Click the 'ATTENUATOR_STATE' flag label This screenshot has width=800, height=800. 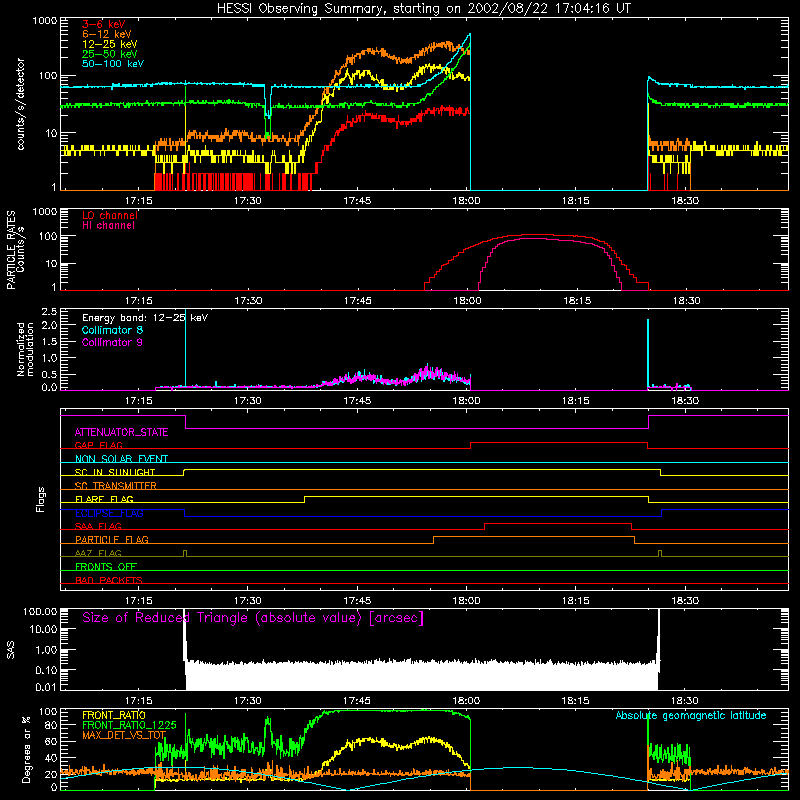[121, 433]
